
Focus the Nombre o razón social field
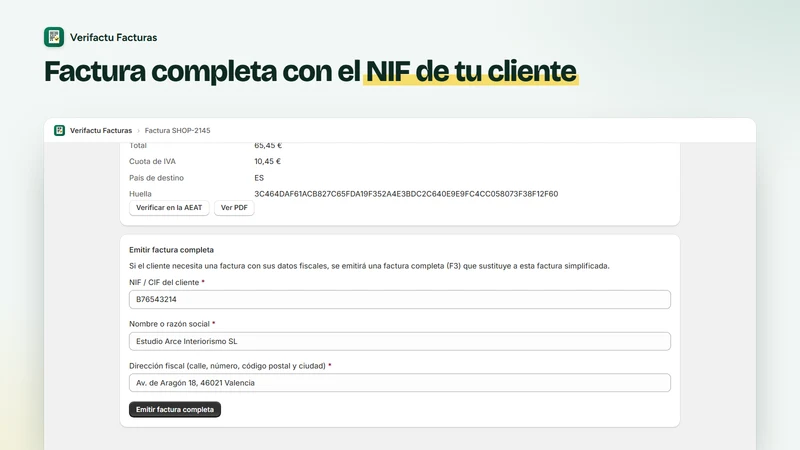(x=399, y=341)
